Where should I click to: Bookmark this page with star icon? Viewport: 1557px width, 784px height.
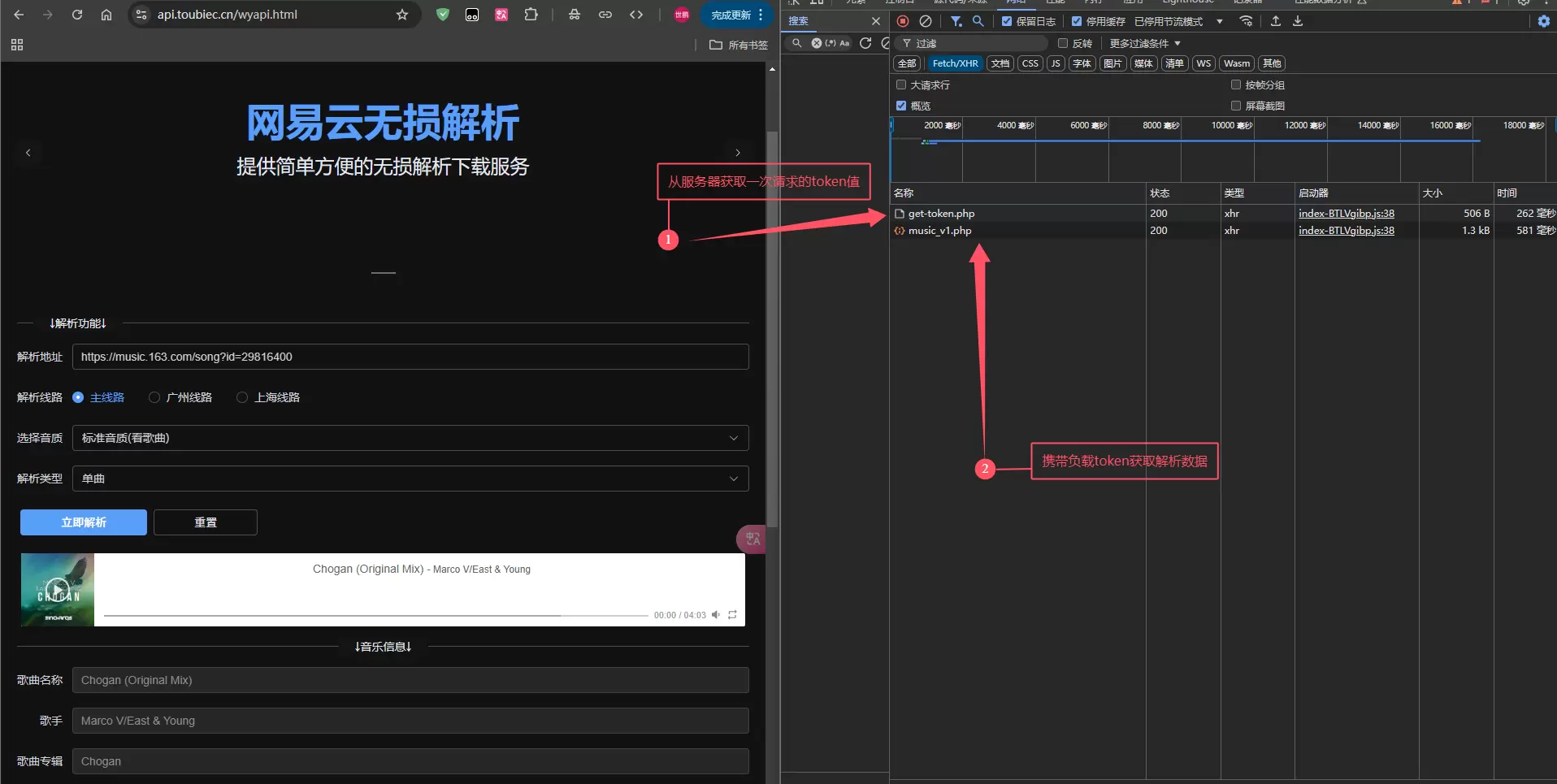point(402,15)
